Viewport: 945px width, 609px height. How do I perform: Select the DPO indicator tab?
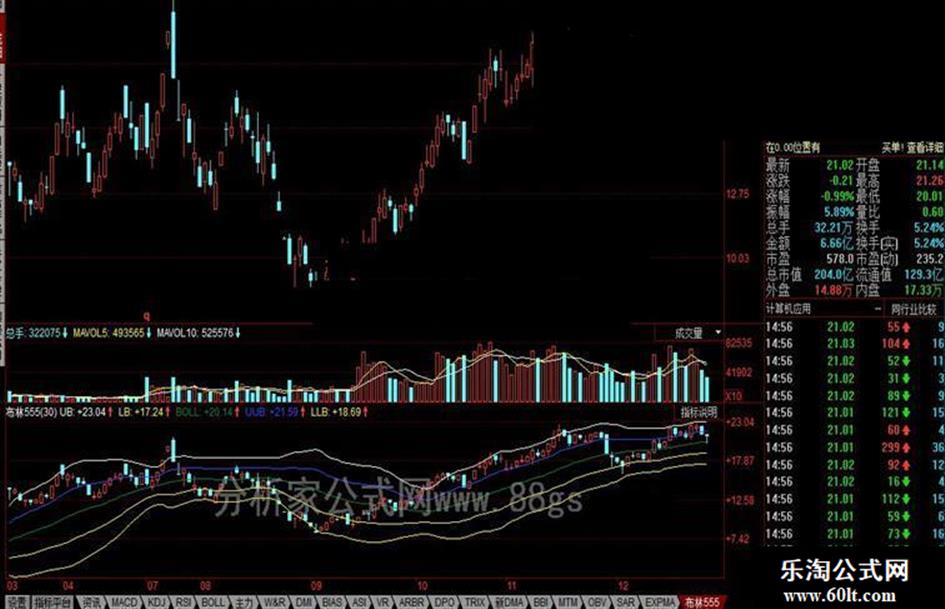point(445,602)
